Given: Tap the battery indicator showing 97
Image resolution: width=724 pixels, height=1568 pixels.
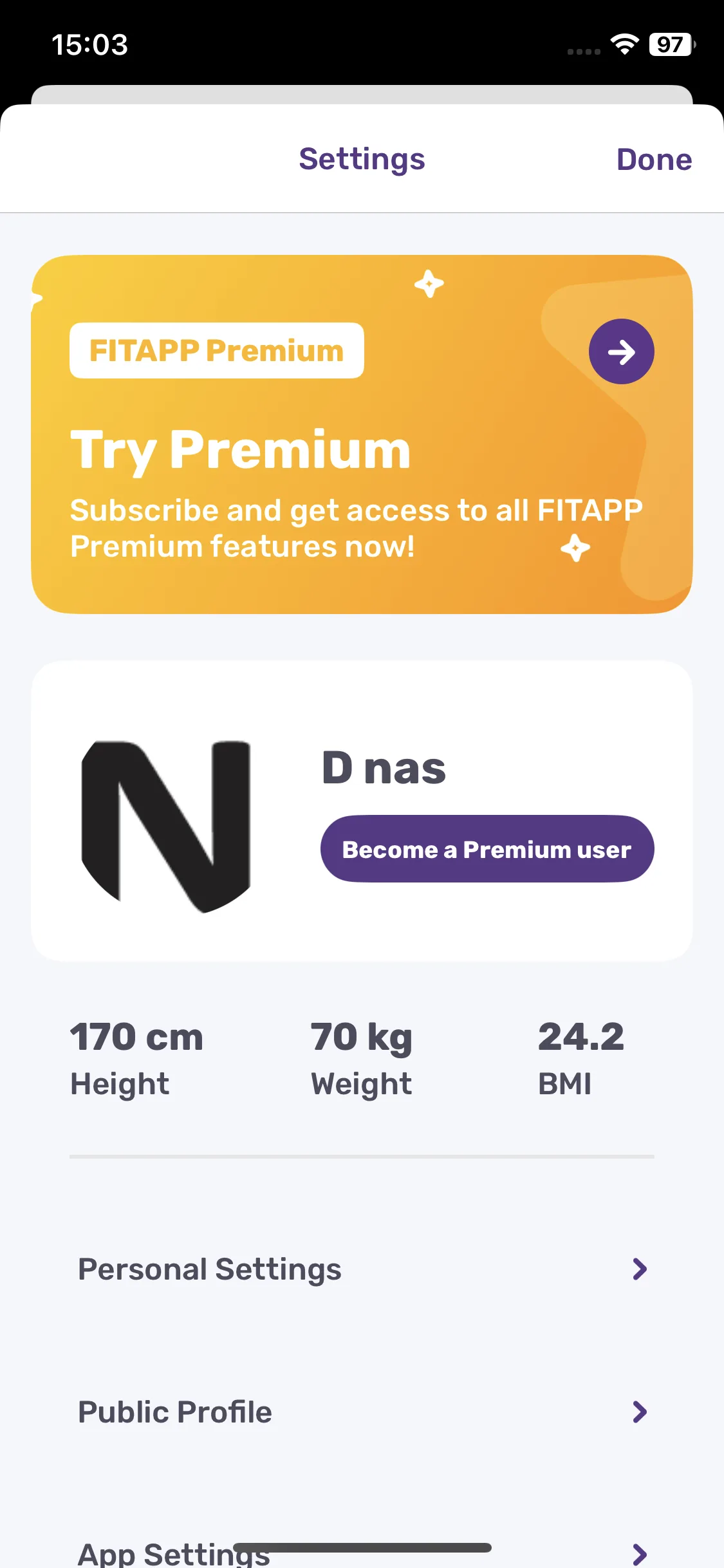Looking at the screenshot, I should 672,44.
